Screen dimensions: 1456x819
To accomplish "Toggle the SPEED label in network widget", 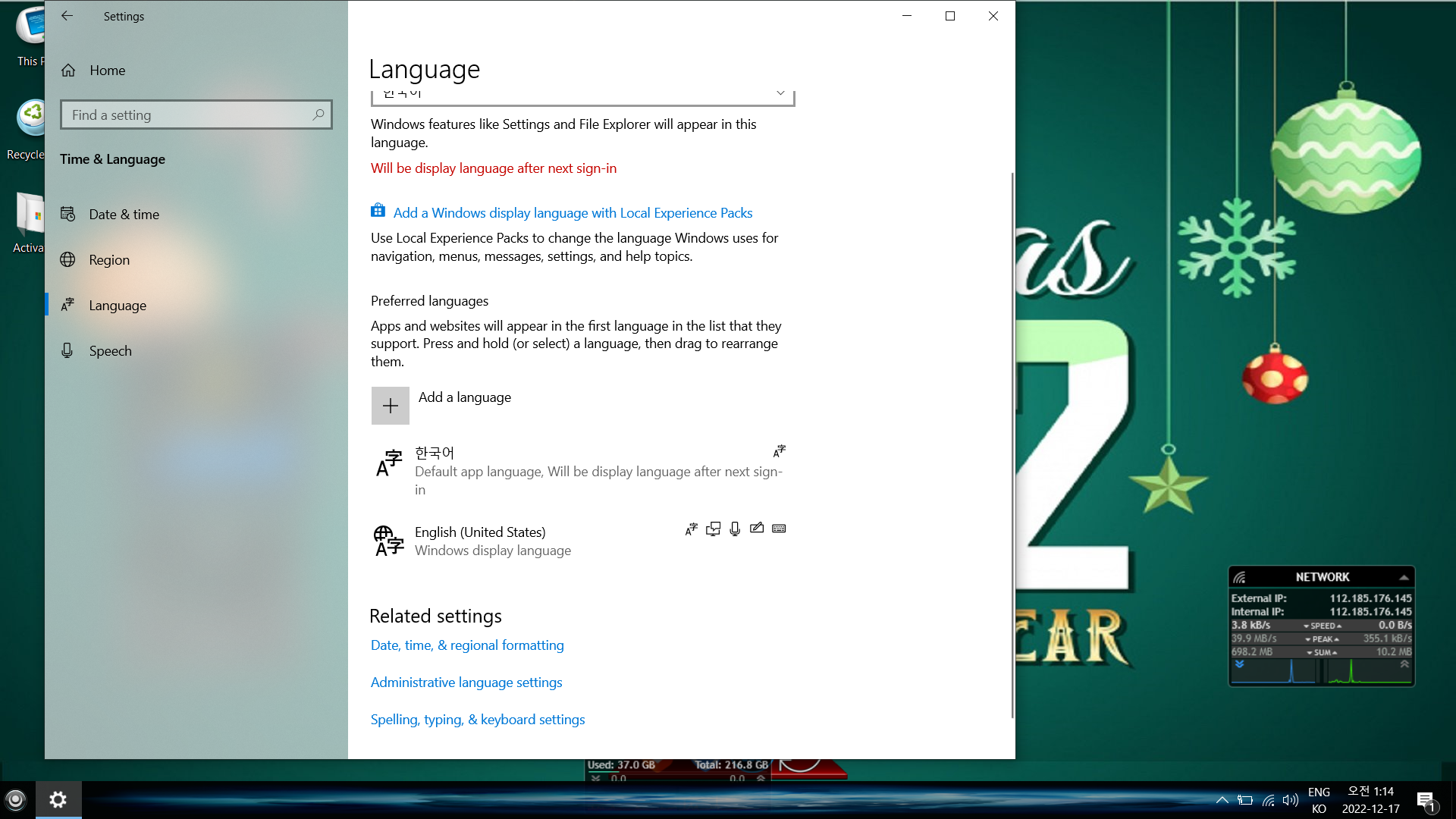I will pyautogui.click(x=1323, y=626).
